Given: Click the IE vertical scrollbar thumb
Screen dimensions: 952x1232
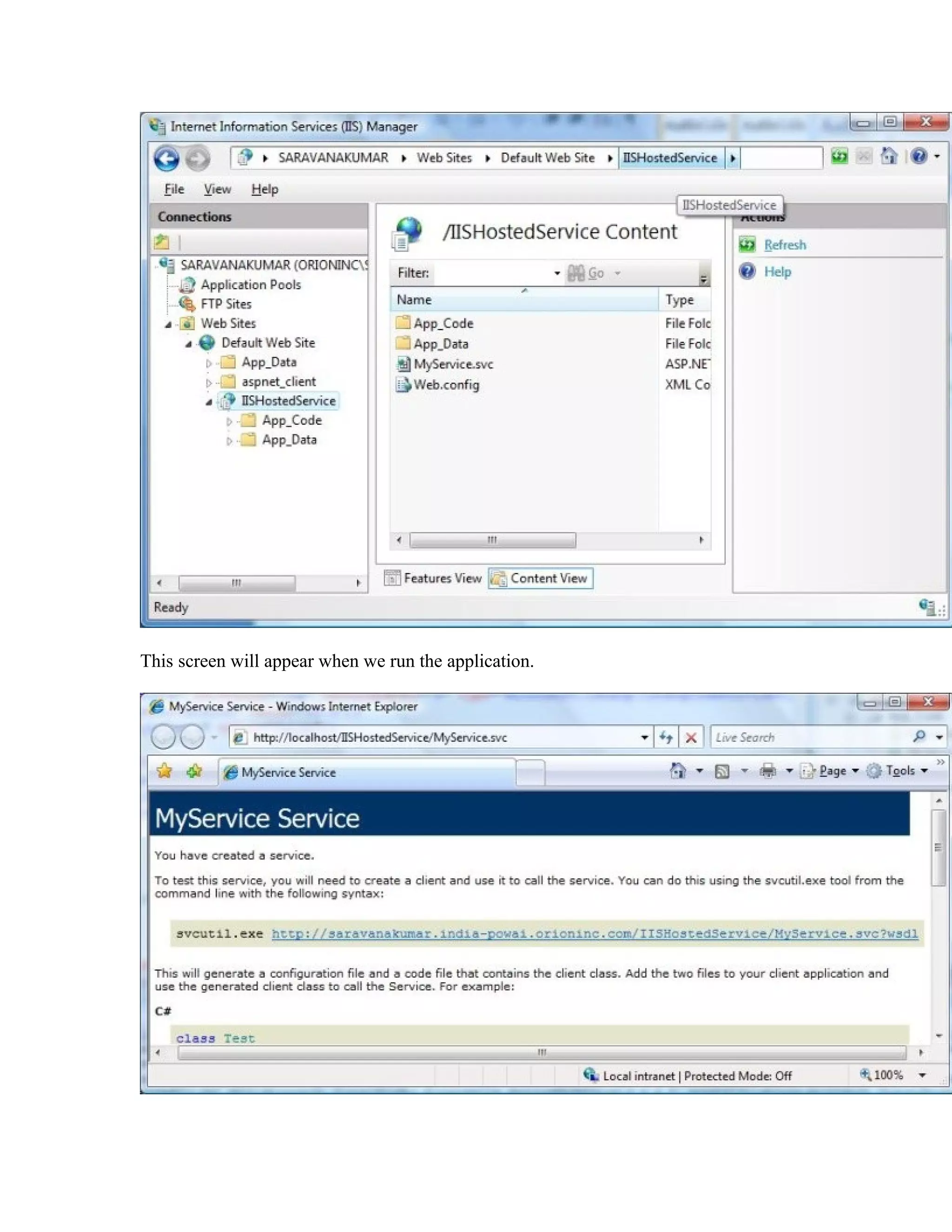Looking at the screenshot, I should (939, 848).
